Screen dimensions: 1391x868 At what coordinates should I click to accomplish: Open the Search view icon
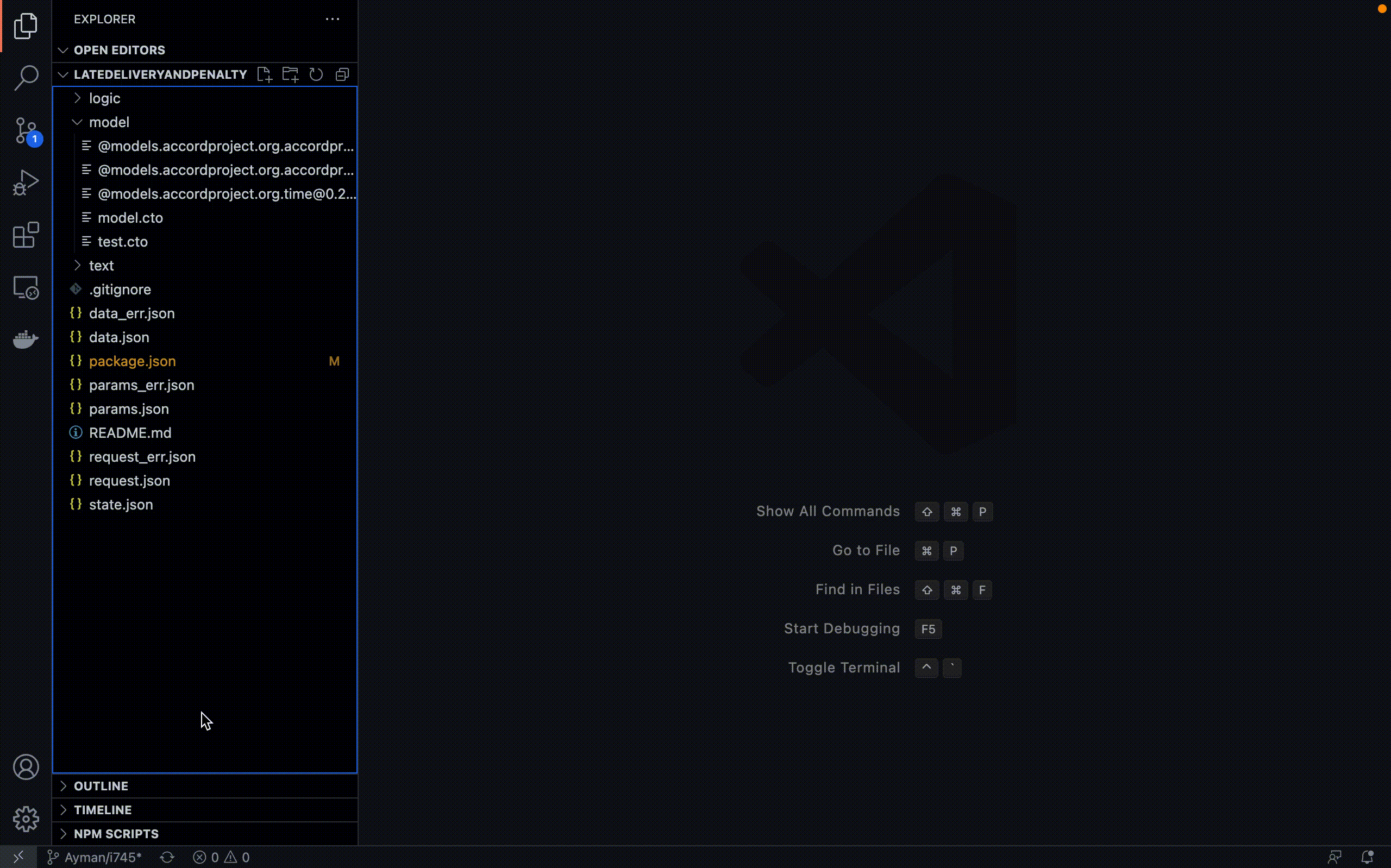pyautogui.click(x=26, y=78)
